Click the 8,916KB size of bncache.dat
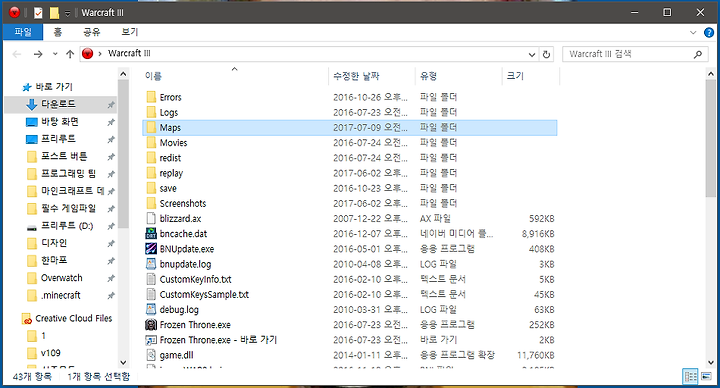720x388 pixels. click(538, 234)
